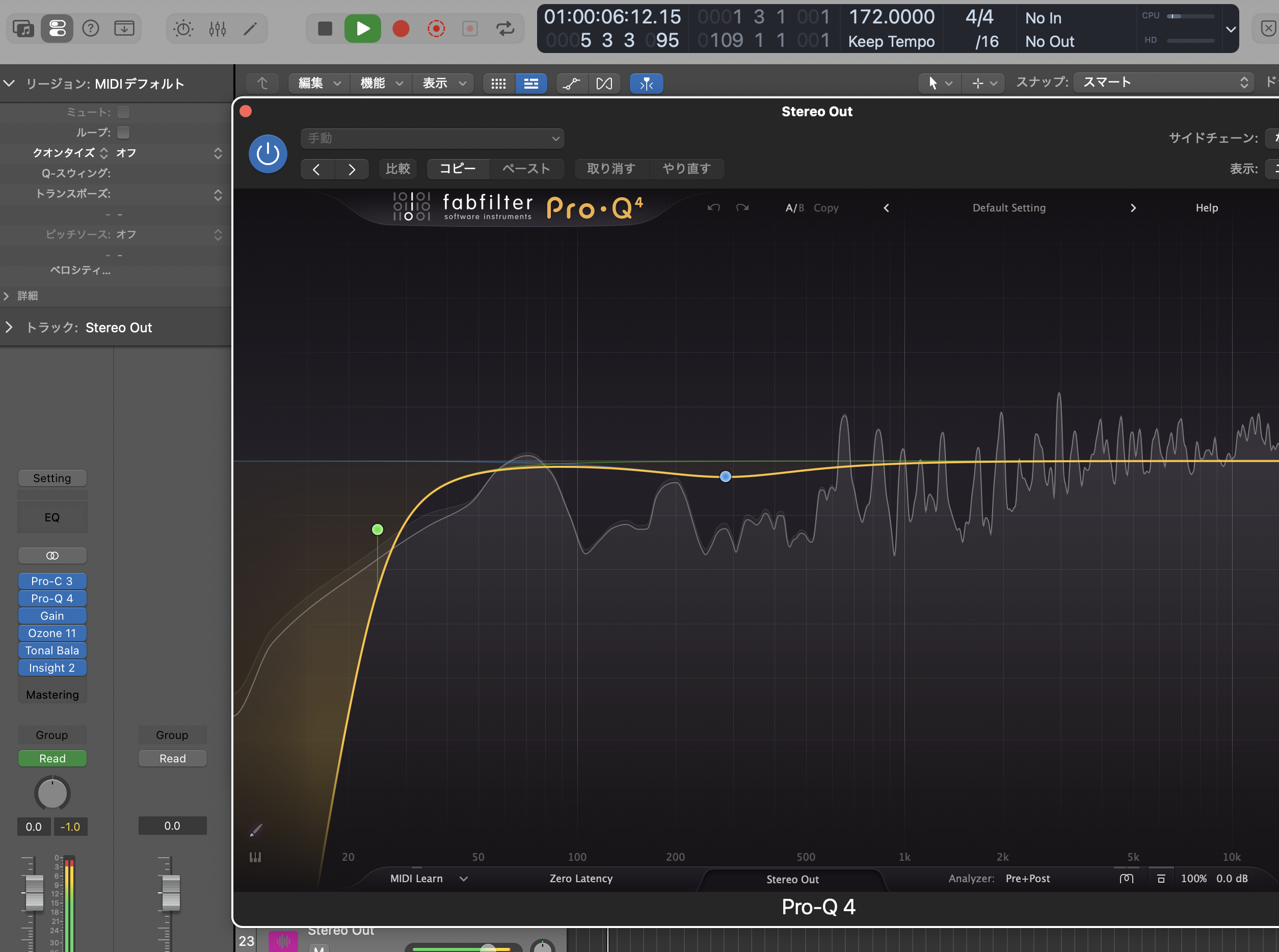
Task: Open the pointer tool dropdown
Action: [x=940, y=84]
